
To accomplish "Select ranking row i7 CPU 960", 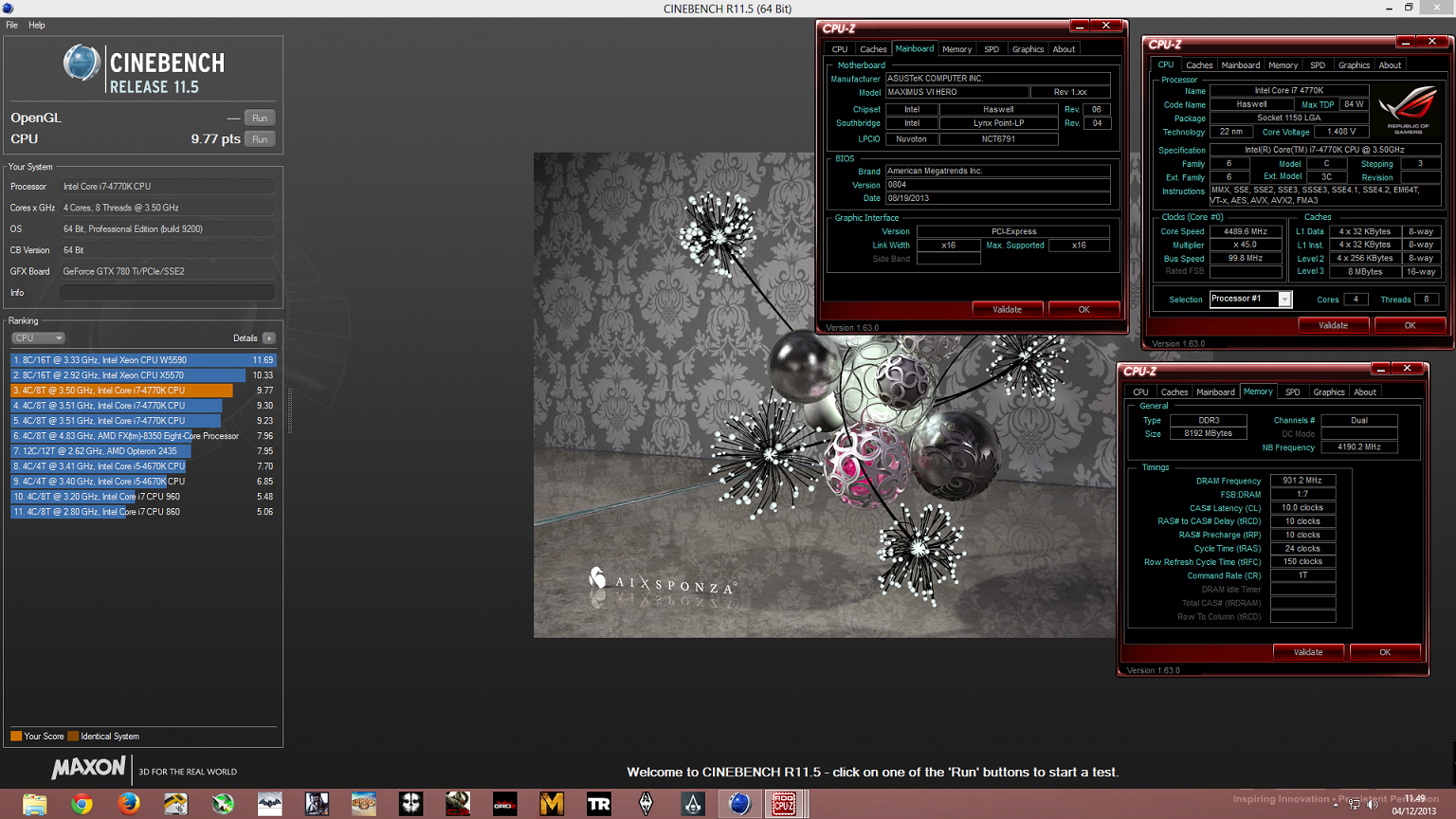I will click(x=143, y=497).
